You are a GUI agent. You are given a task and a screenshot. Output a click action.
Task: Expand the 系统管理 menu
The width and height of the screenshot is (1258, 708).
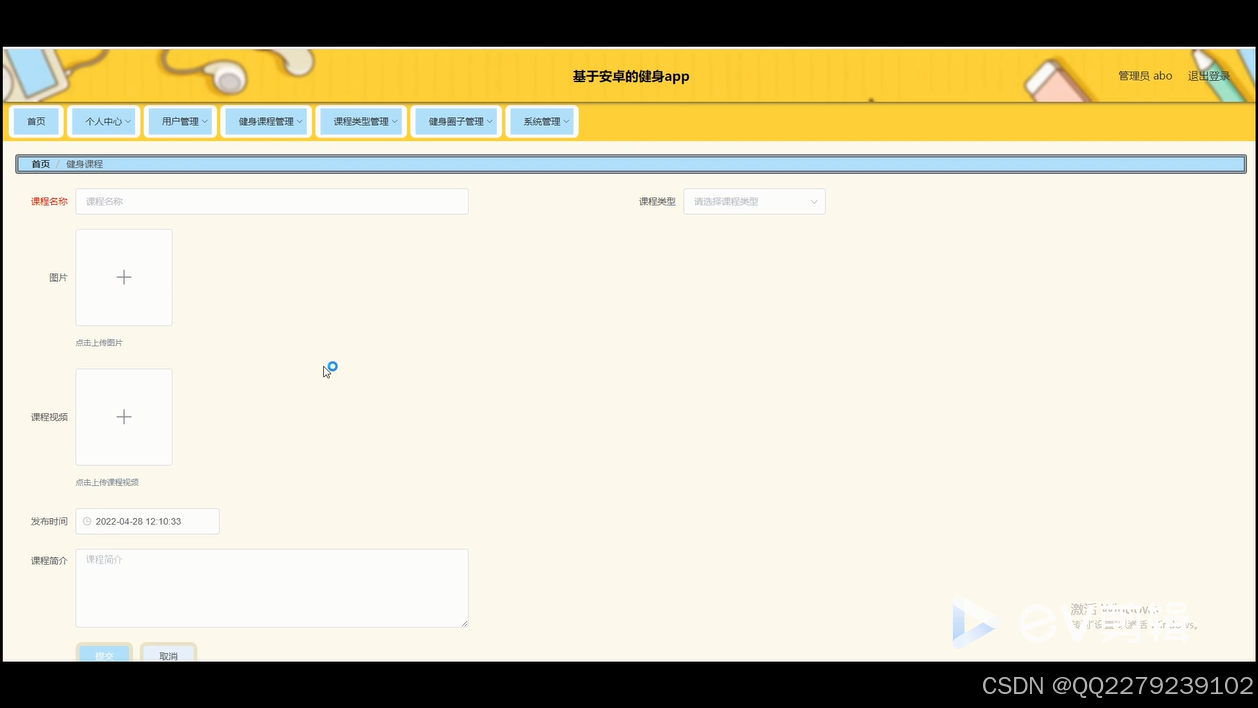pos(542,120)
